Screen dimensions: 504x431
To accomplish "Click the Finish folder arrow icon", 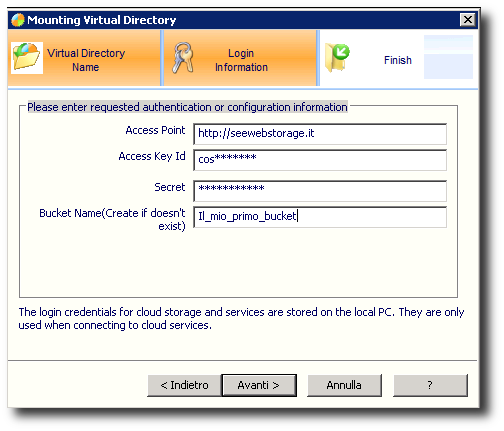I will click(x=337, y=58).
